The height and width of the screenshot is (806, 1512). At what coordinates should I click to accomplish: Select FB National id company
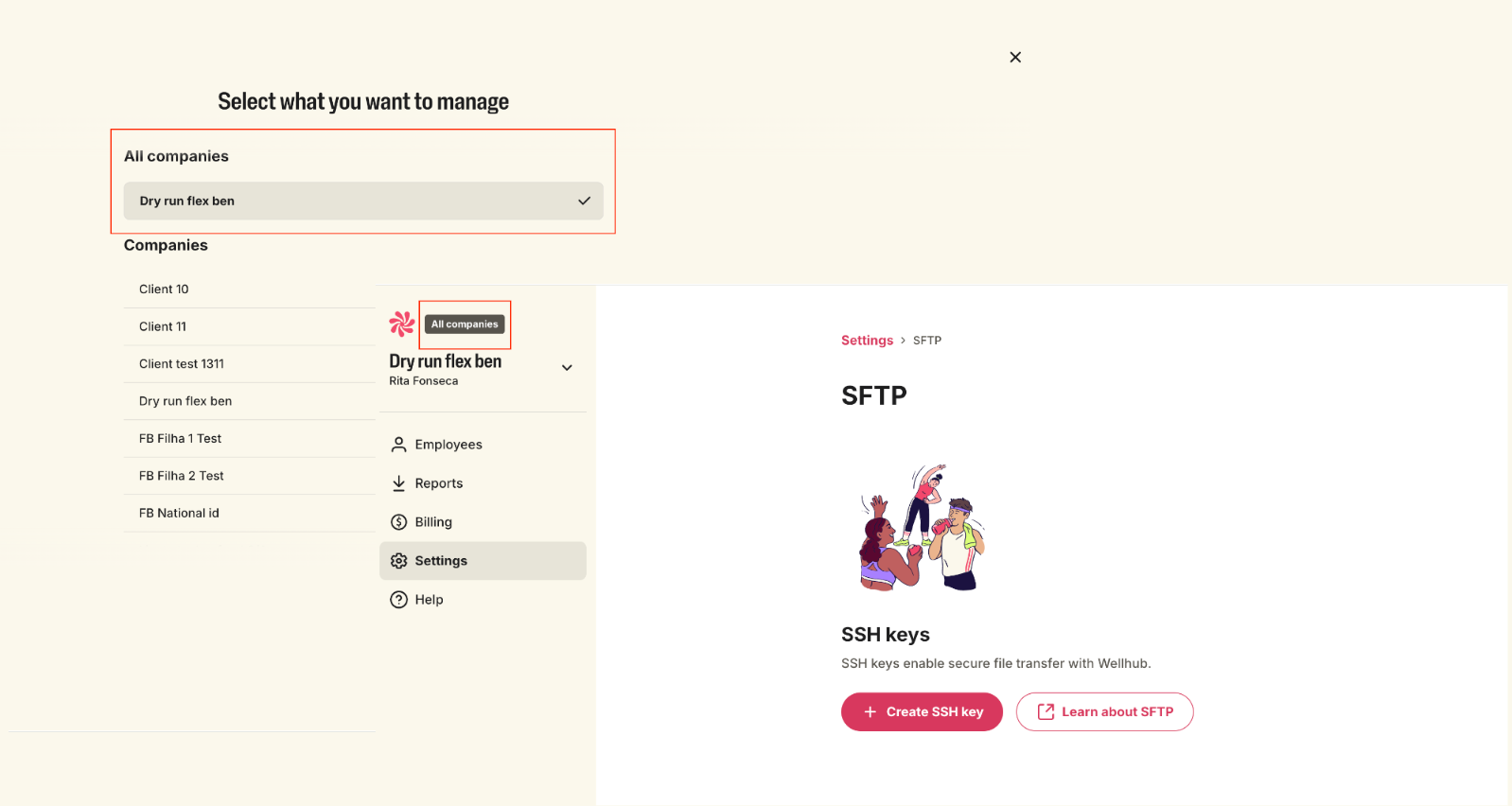(179, 514)
